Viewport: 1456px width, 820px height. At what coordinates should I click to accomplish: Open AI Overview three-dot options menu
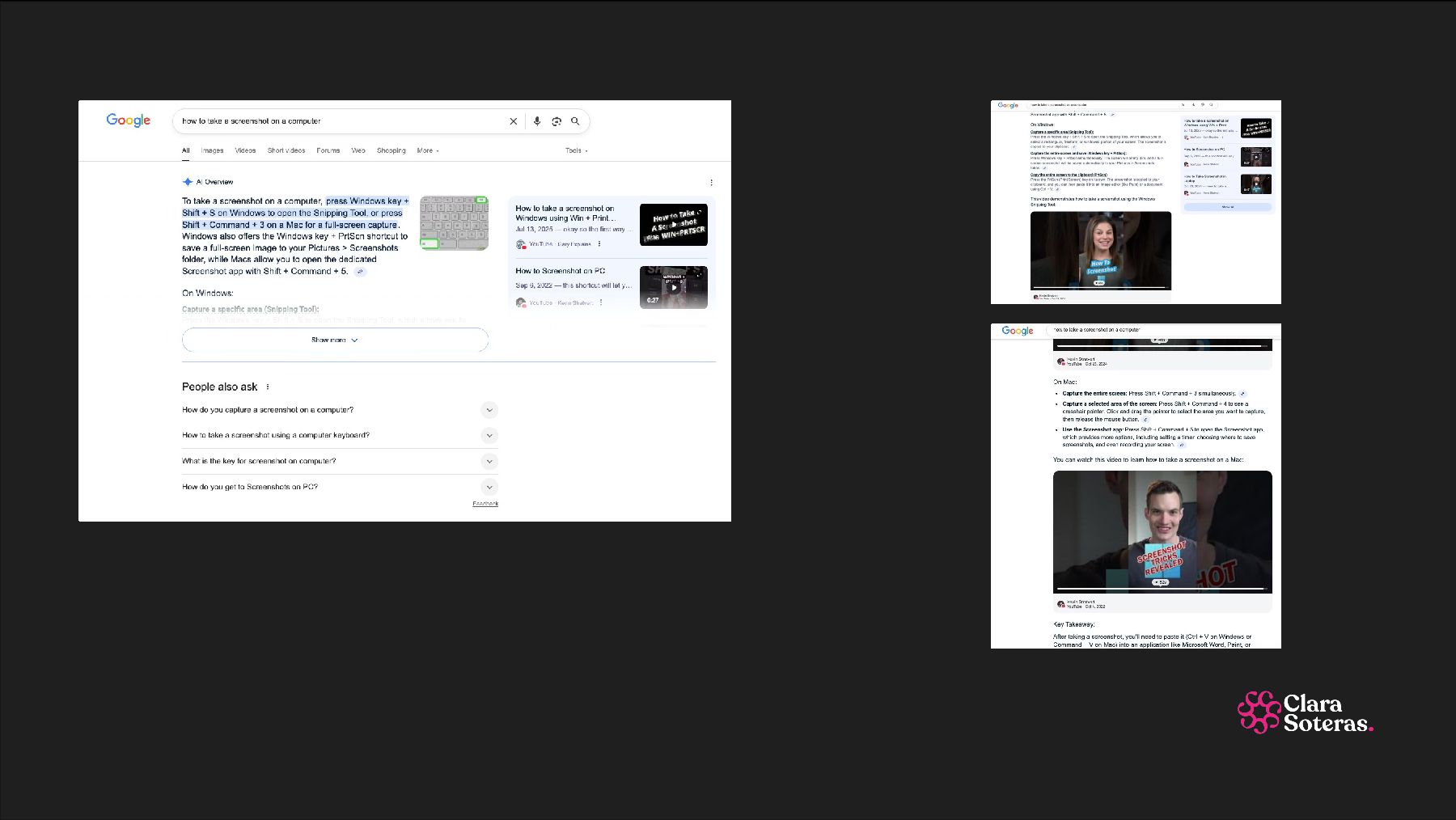(x=711, y=183)
